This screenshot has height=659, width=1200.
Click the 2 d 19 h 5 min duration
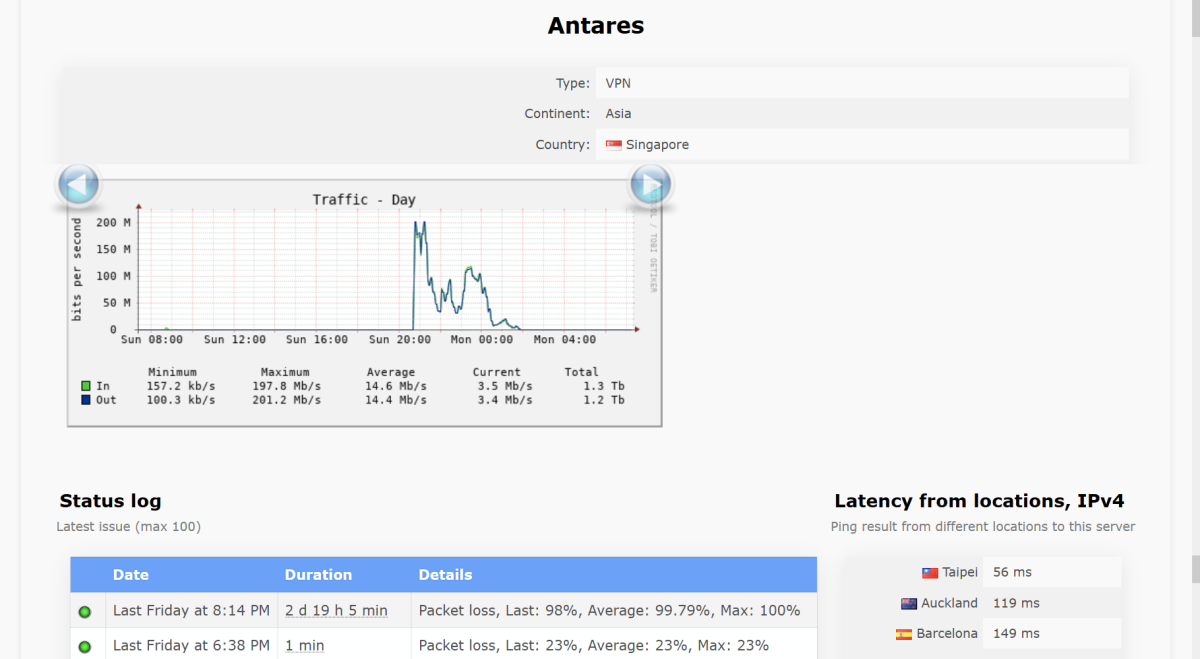pos(336,610)
